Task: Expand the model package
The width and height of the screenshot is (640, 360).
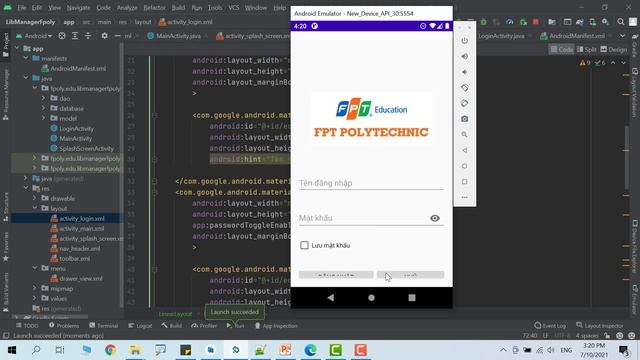Action: 43,118
